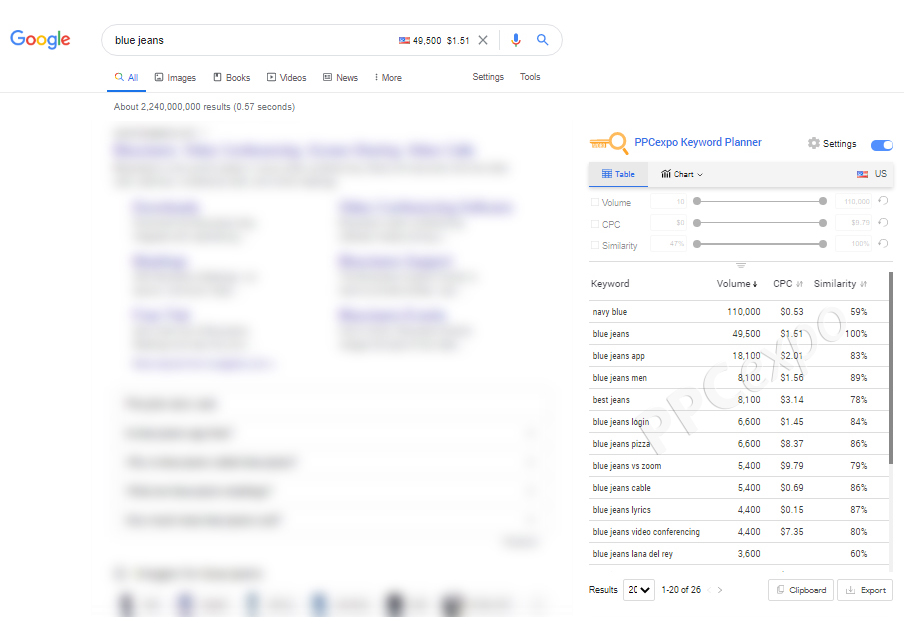Open the Videos search tab
Screen dimensions: 904x638
point(287,77)
